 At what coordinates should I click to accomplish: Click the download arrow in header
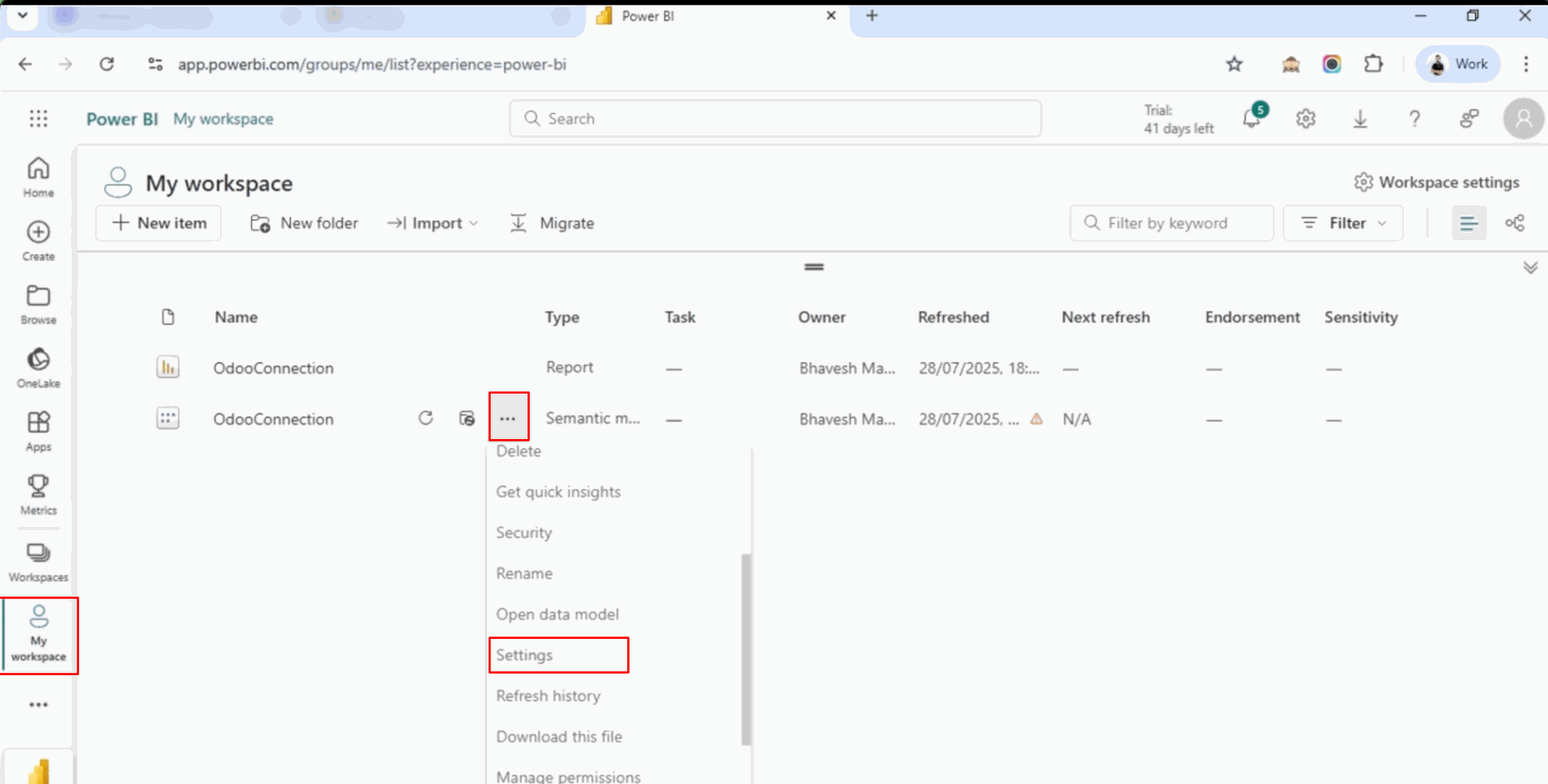(x=1360, y=119)
